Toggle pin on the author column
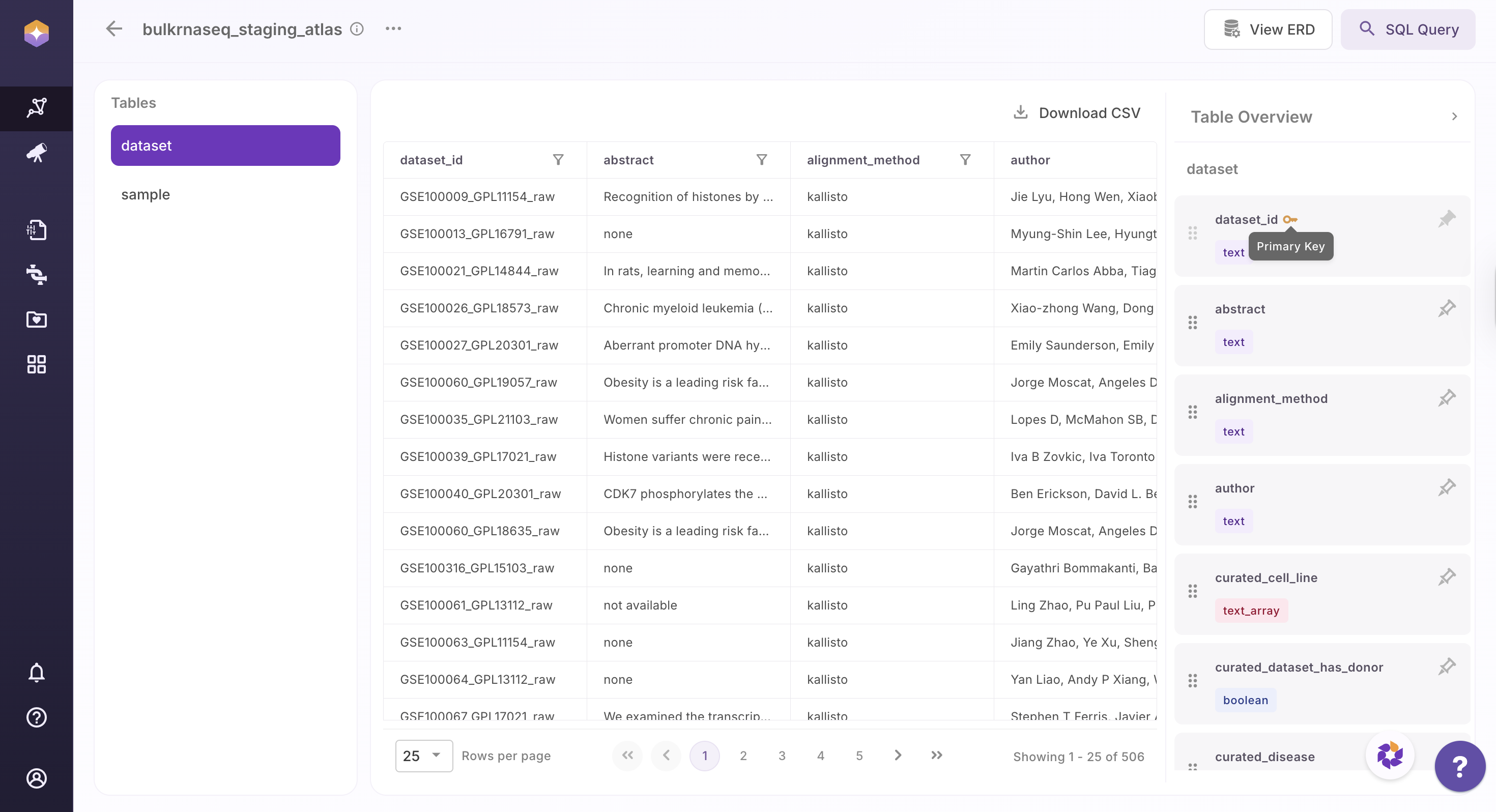The height and width of the screenshot is (812, 1496). [x=1447, y=487]
